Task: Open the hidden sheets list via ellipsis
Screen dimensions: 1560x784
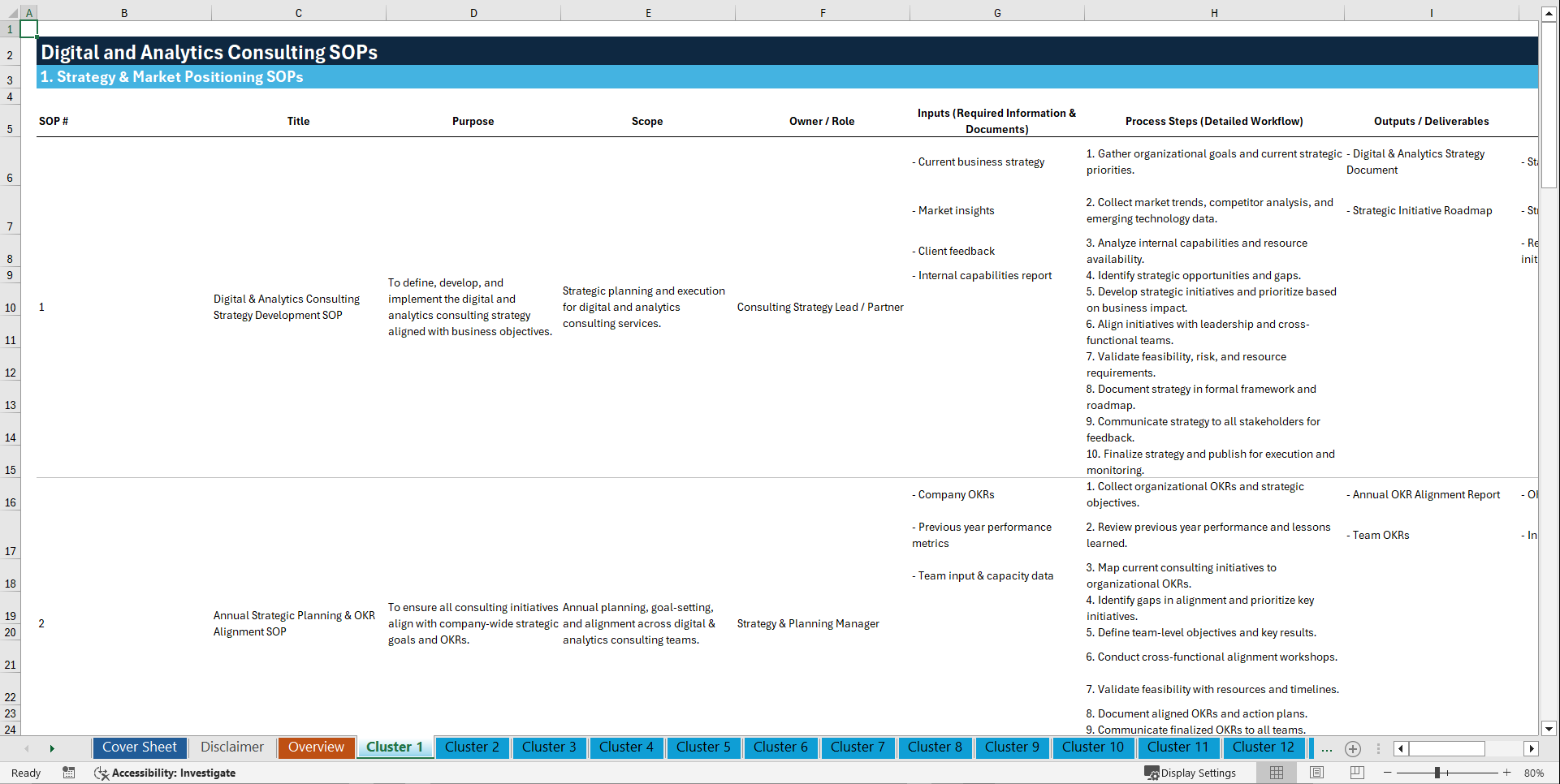Action: point(1327,748)
